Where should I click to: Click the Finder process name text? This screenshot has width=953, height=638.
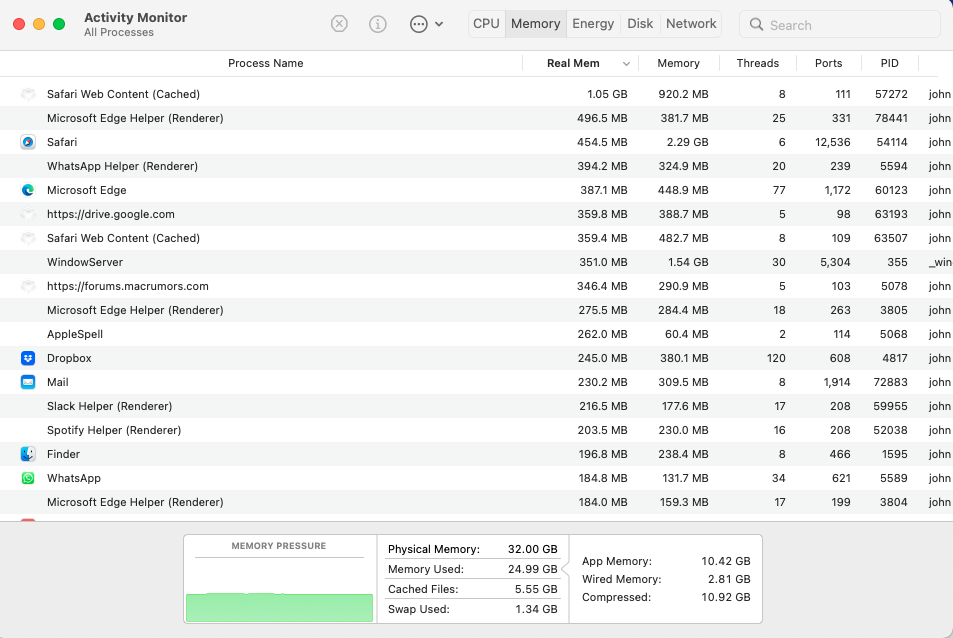[x=63, y=454]
